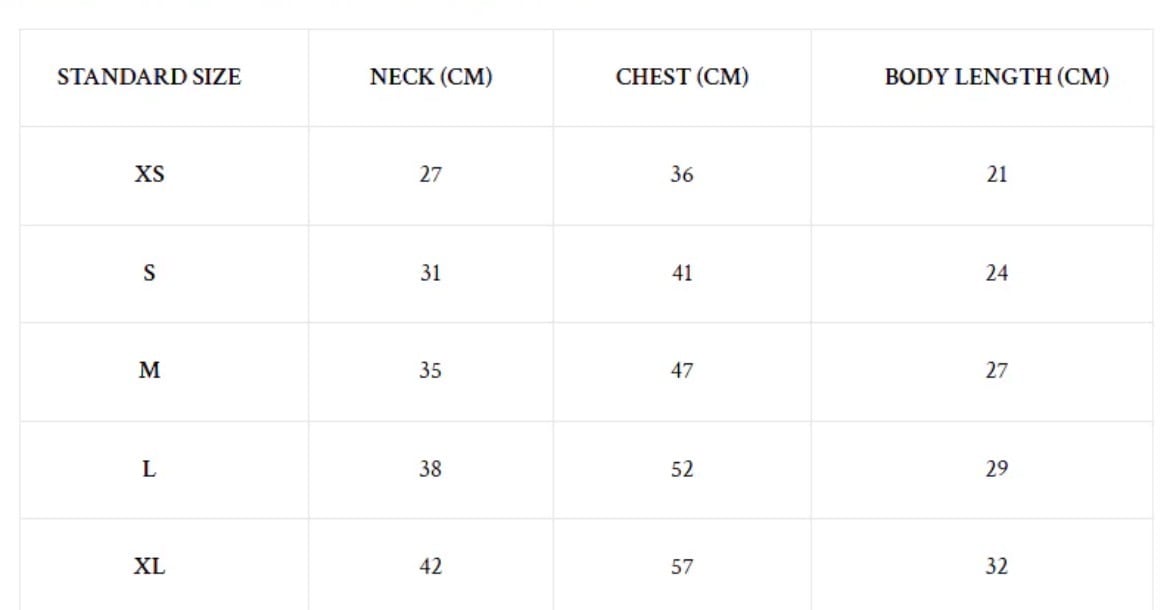Click neck value 27 for XS
Image resolution: width=1170 pixels, height=610 pixels.
pos(430,174)
